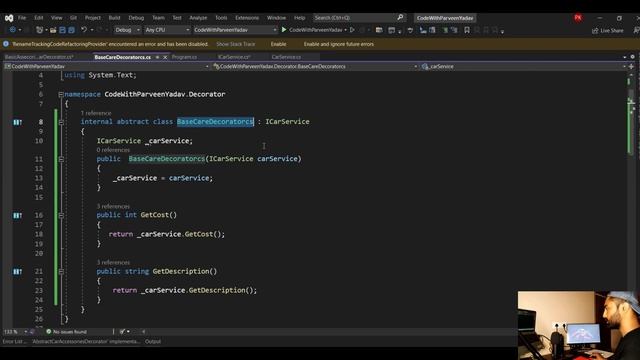Open the View menu

tap(56, 18)
